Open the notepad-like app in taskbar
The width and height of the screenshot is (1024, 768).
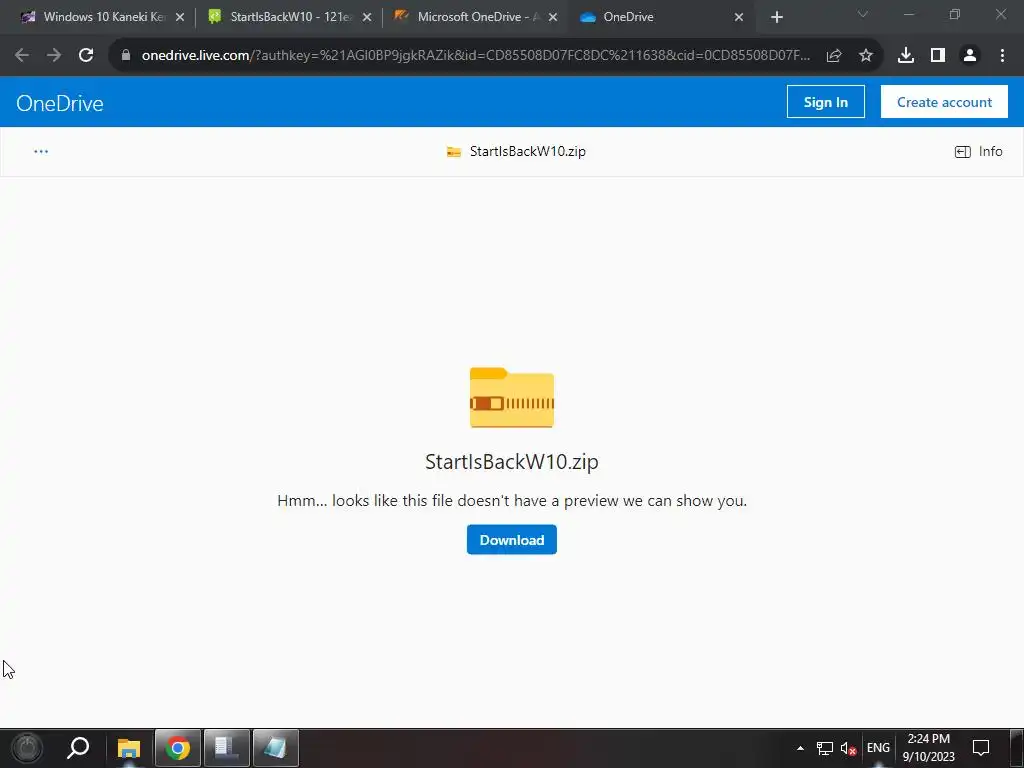tap(276, 748)
